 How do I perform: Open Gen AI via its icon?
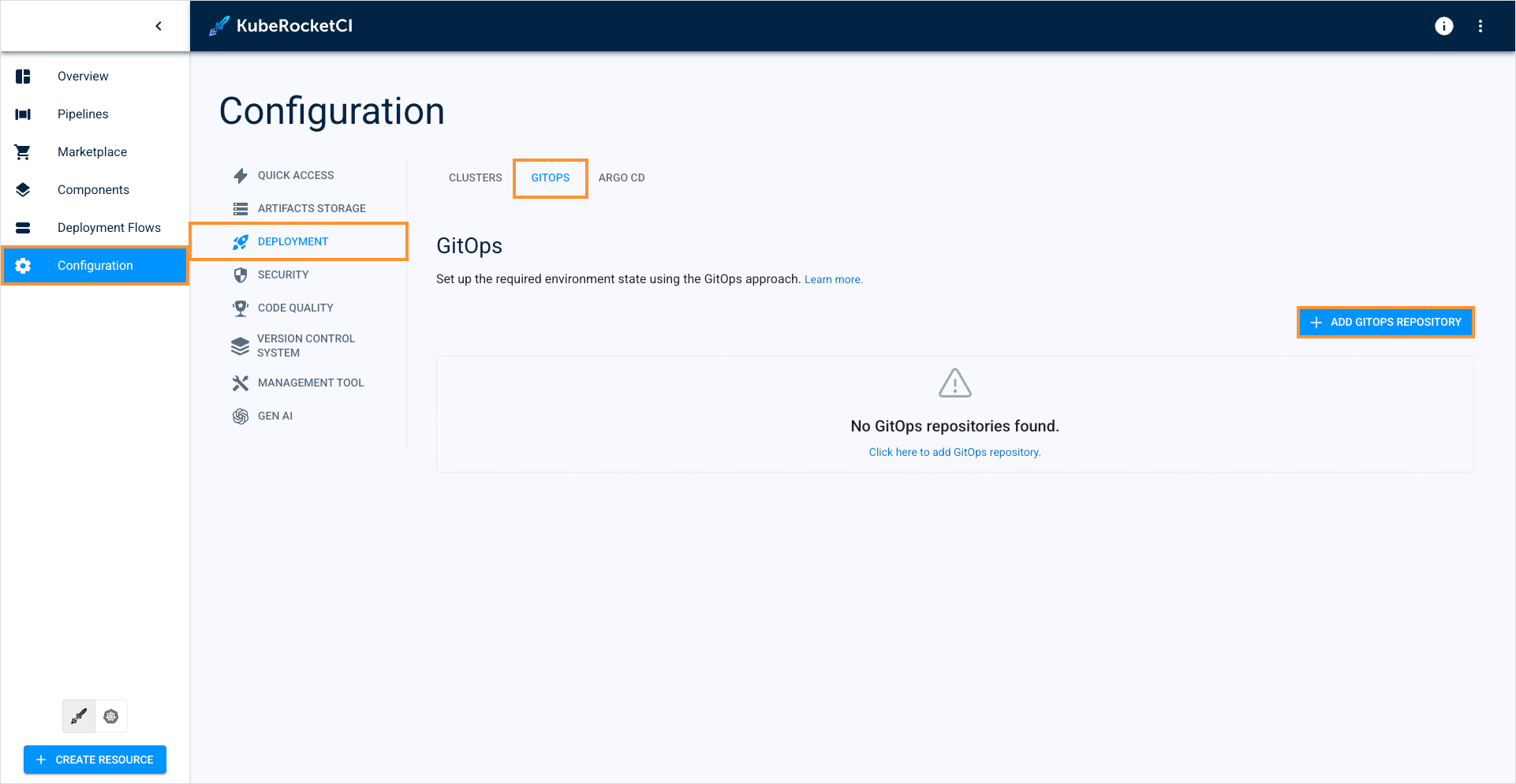coord(241,416)
